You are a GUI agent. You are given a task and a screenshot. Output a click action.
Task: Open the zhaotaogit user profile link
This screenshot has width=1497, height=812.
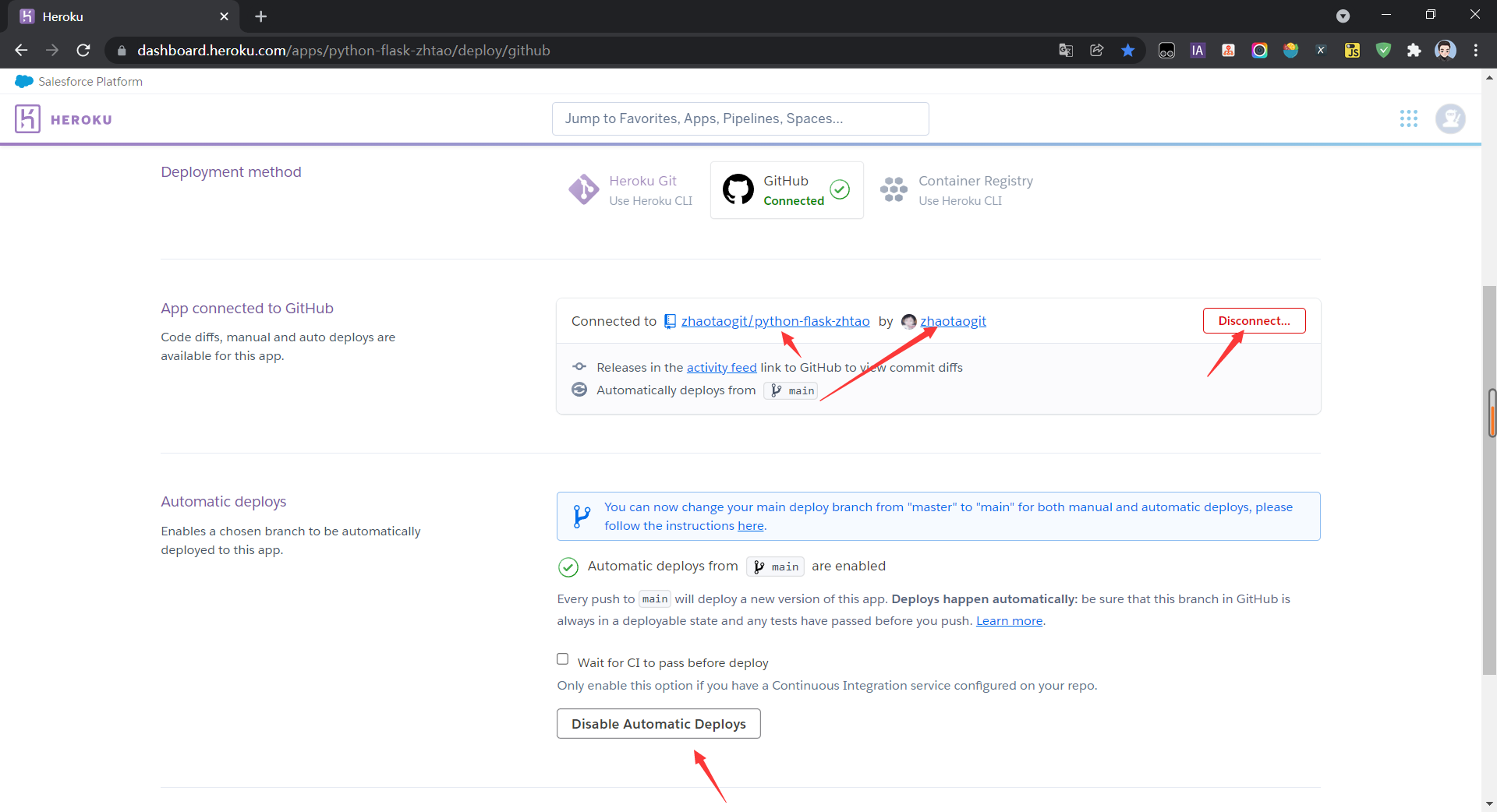[953, 321]
